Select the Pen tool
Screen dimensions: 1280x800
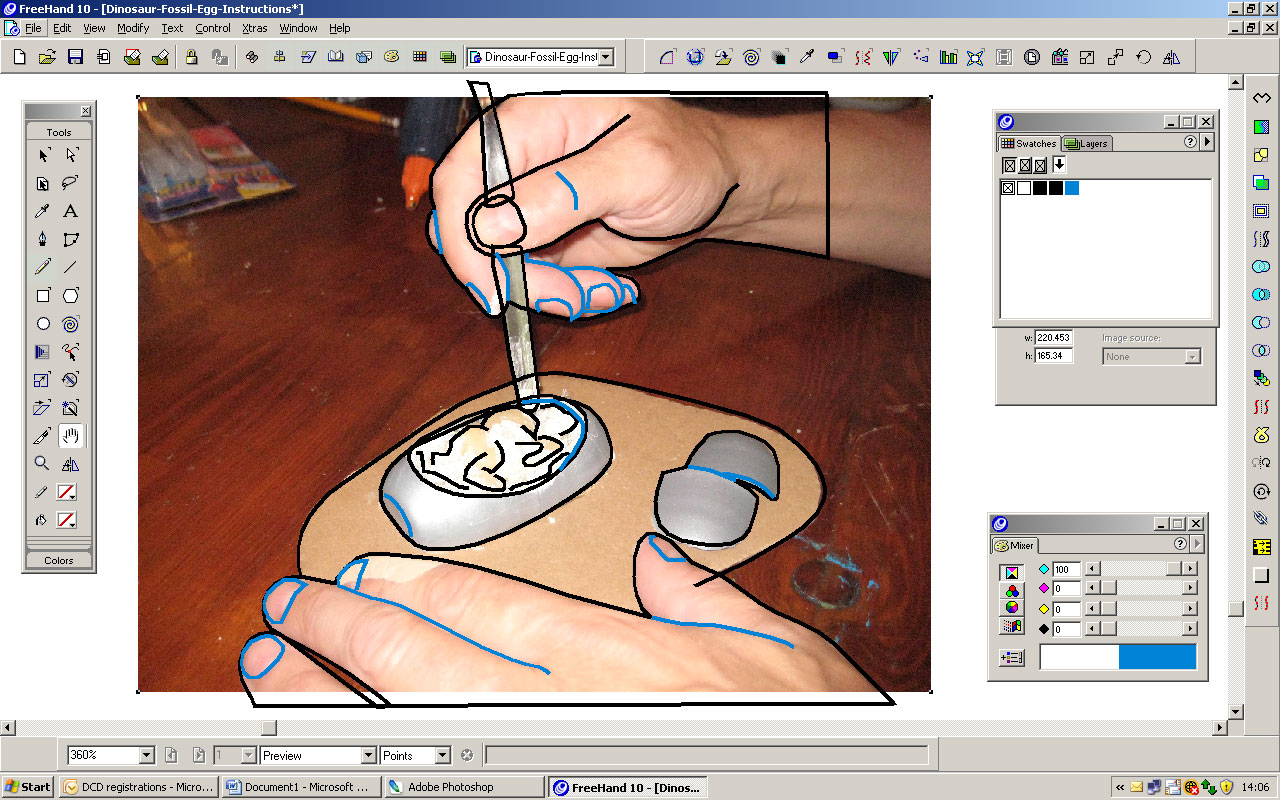tap(43, 239)
